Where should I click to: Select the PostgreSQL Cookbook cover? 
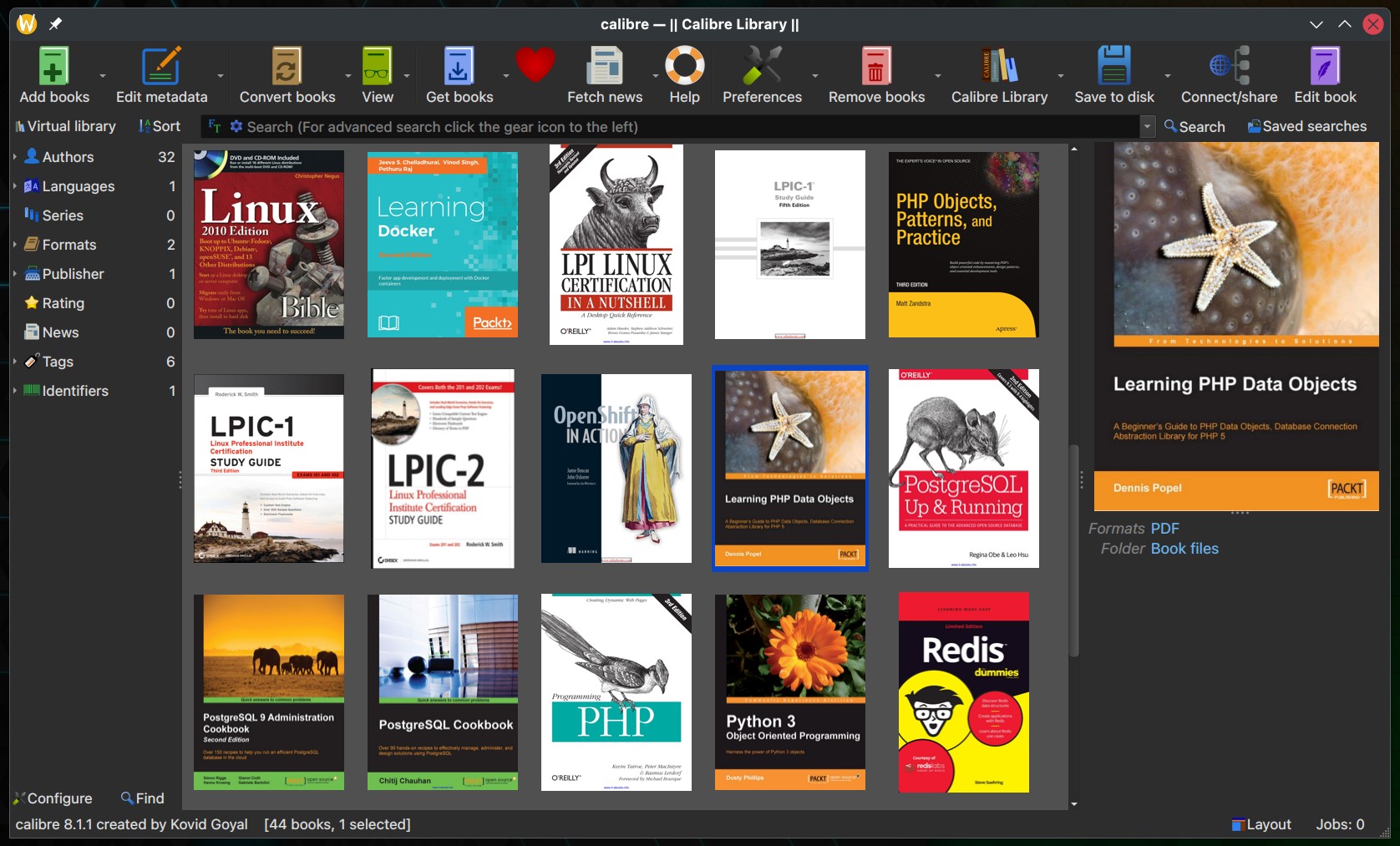(443, 692)
